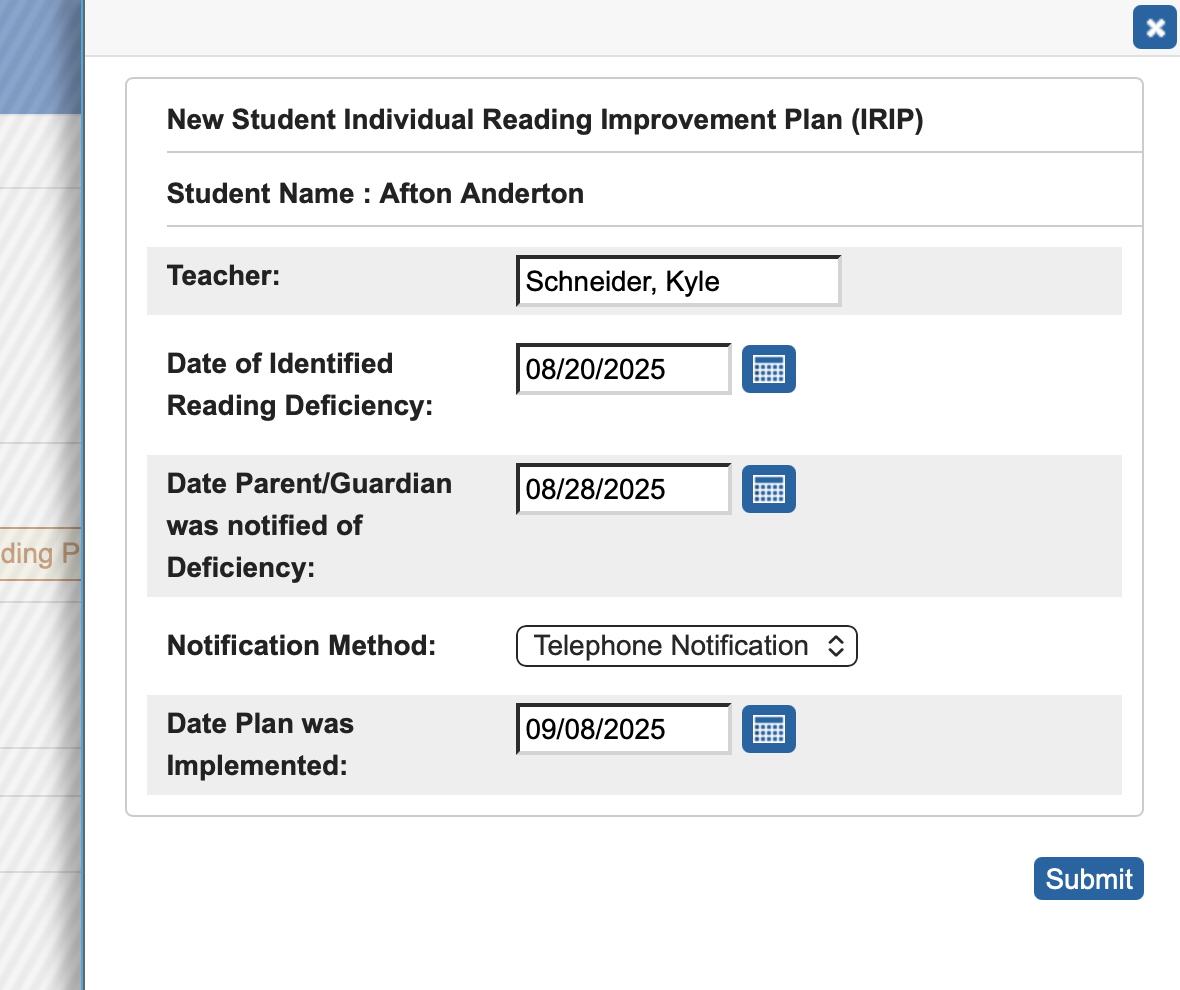The width and height of the screenshot is (1180, 990).
Task: Click the IRIP plan title header
Action: [x=545, y=119]
